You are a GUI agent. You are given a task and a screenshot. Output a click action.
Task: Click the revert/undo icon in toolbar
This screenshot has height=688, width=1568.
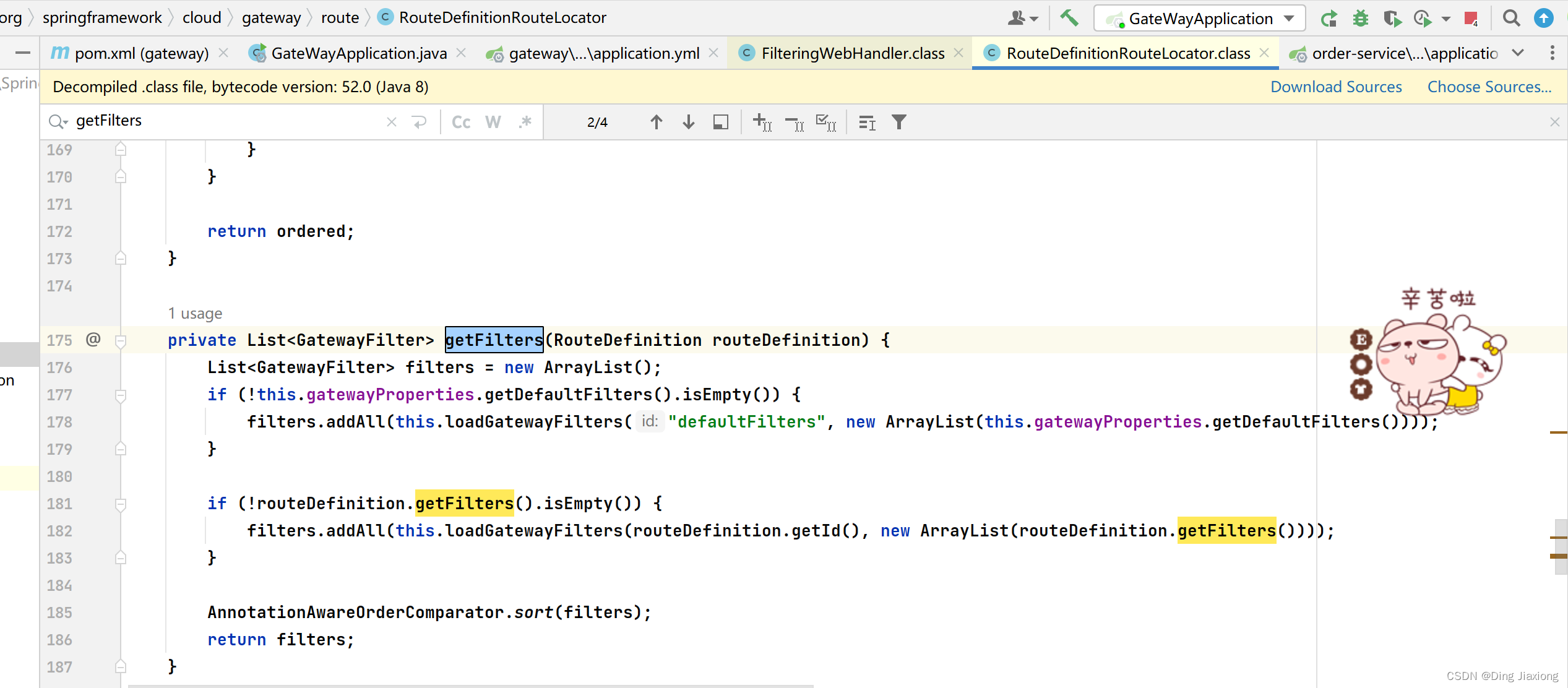point(419,122)
